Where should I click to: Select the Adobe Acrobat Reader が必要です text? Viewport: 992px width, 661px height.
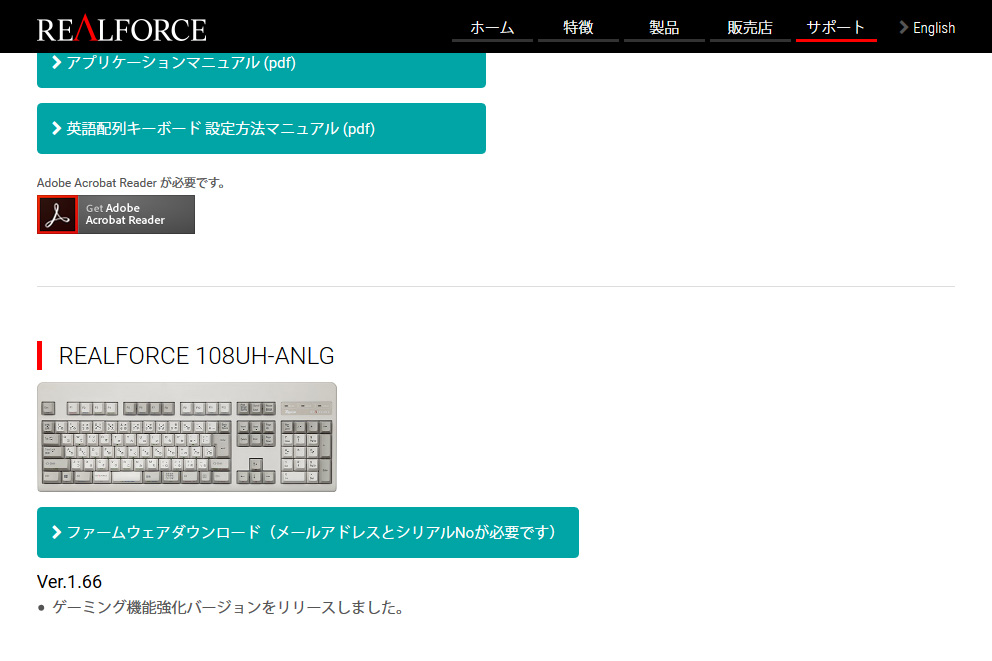pos(131,183)
